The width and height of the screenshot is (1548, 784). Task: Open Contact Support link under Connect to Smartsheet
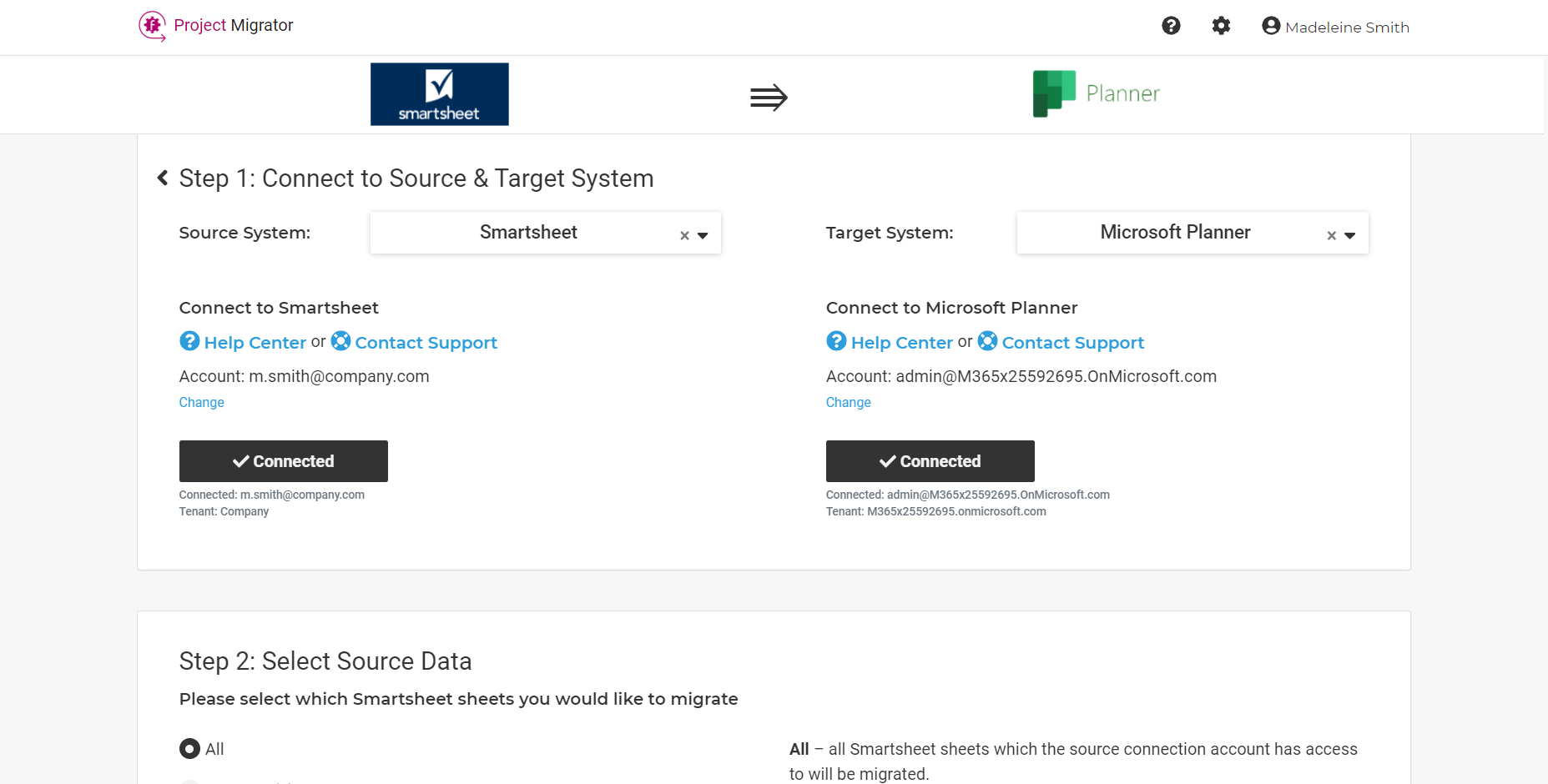click(426, 343)
